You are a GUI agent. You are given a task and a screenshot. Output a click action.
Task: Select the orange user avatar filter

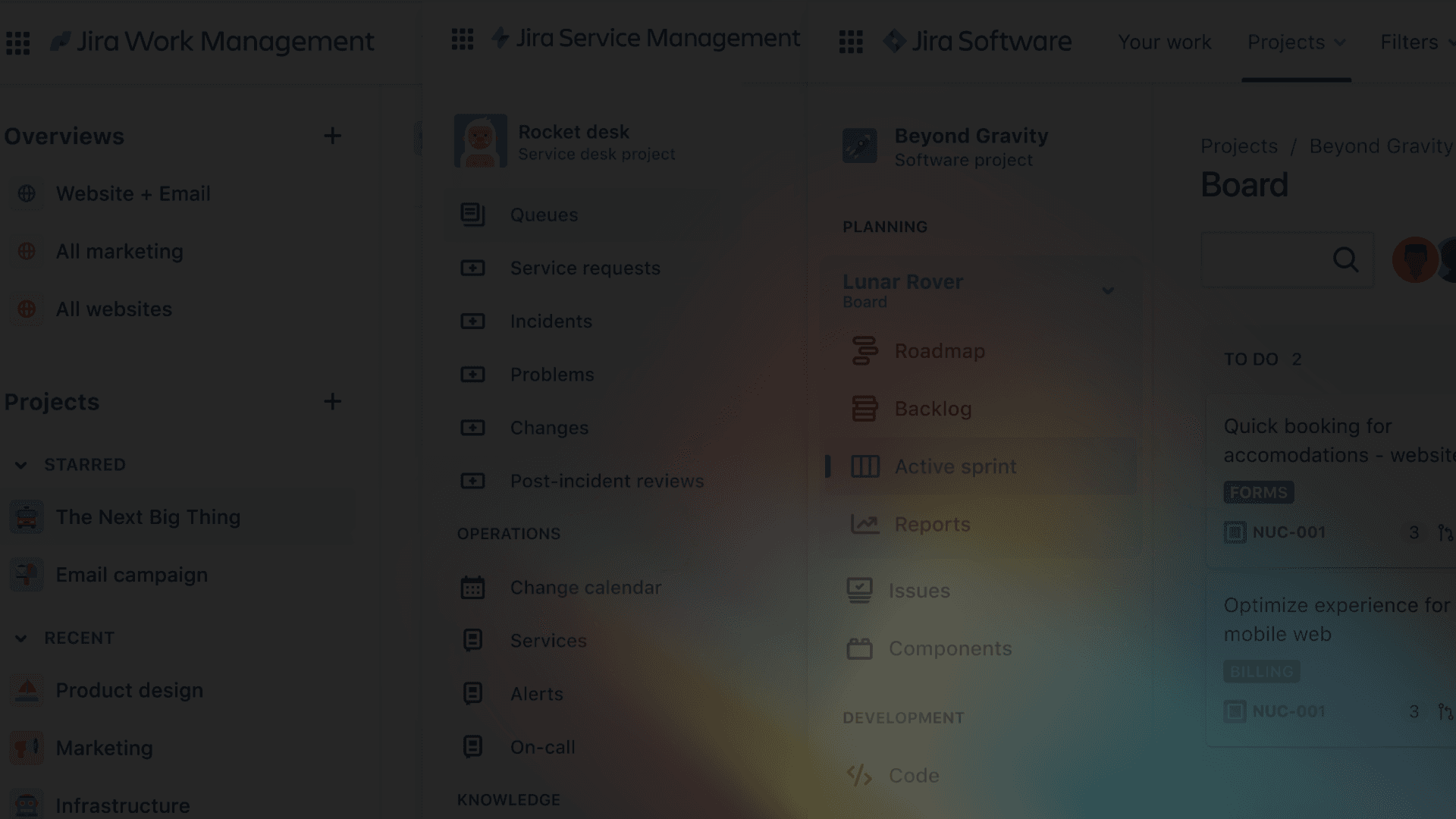(1415, 260)
